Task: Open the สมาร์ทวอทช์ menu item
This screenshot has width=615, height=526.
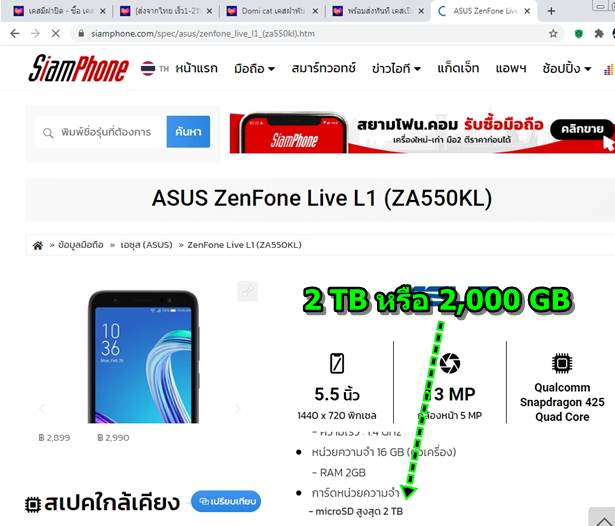Action: point(323,68)
